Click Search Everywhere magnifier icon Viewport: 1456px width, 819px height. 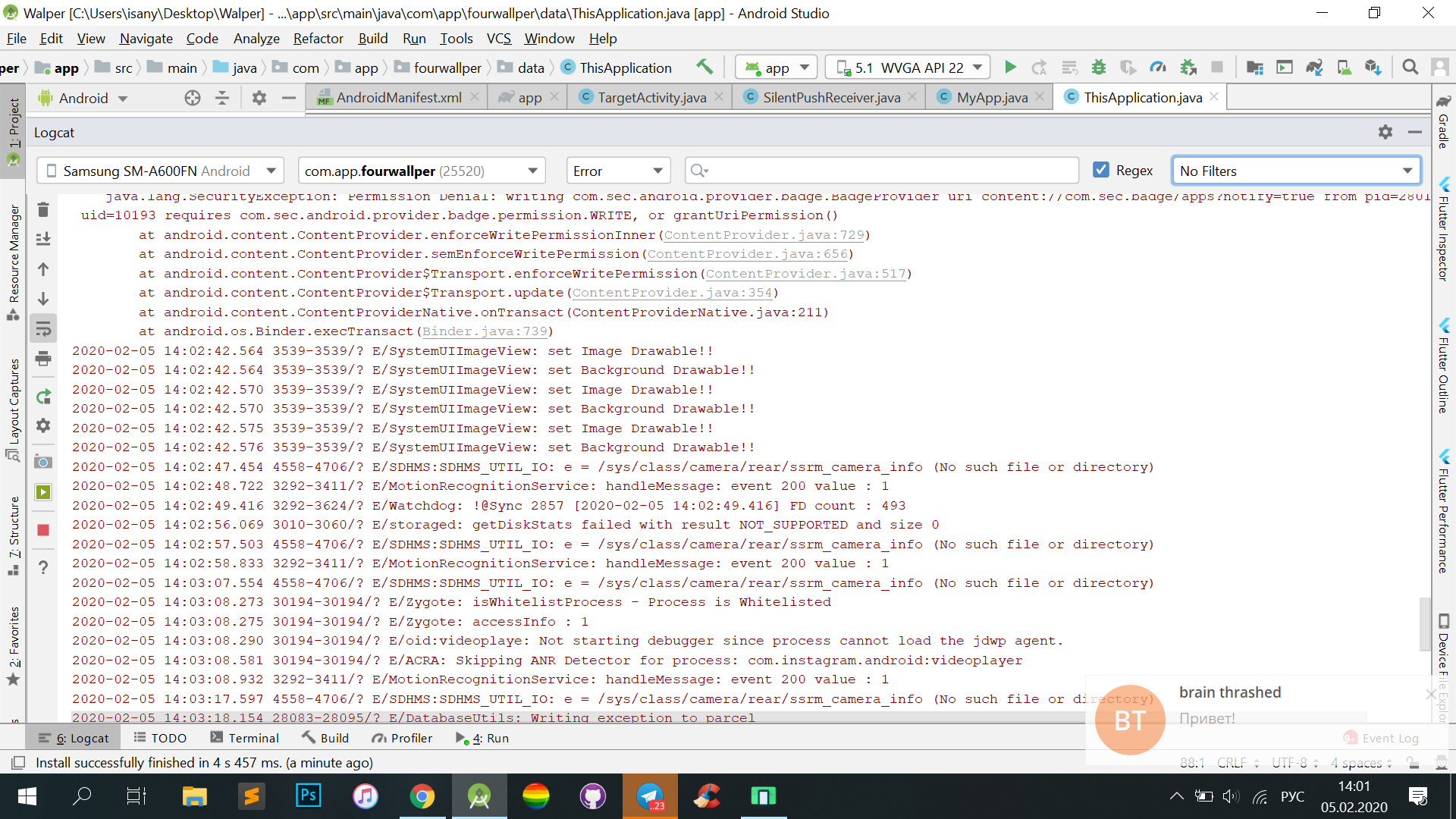(1410, 67)
